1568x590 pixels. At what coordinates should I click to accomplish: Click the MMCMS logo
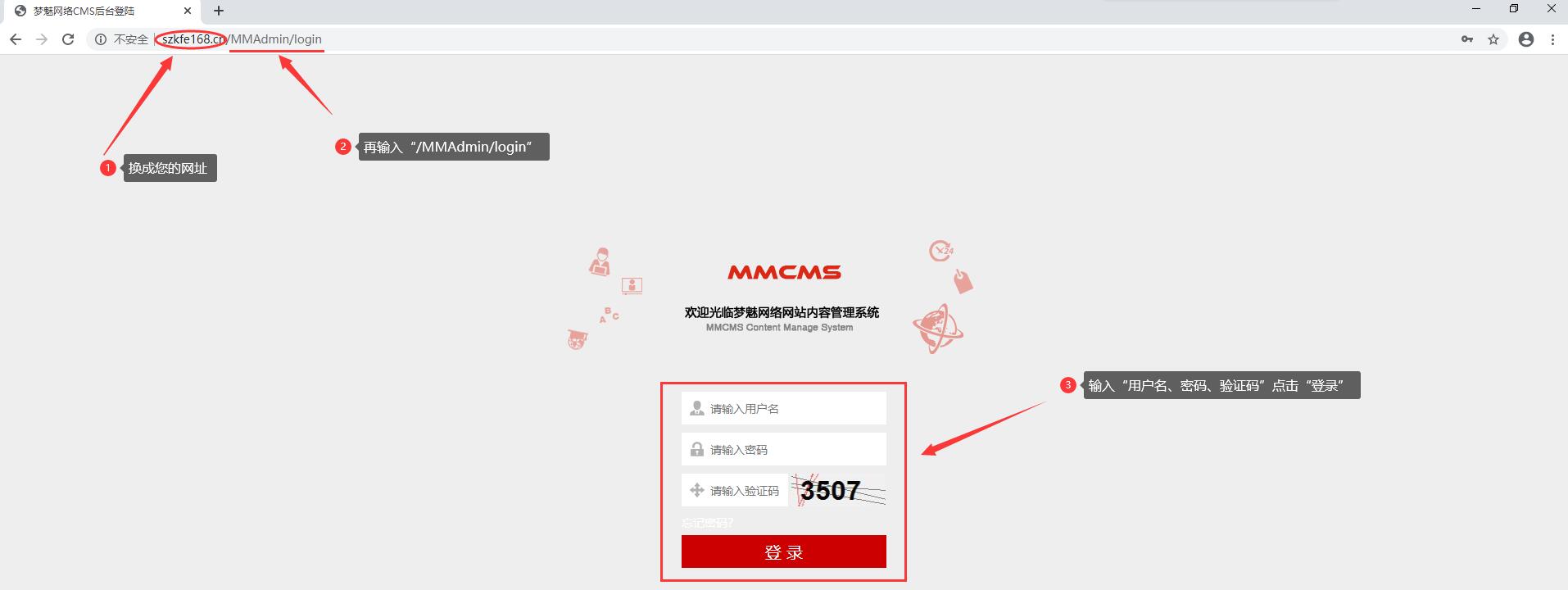tap(784, 272)
